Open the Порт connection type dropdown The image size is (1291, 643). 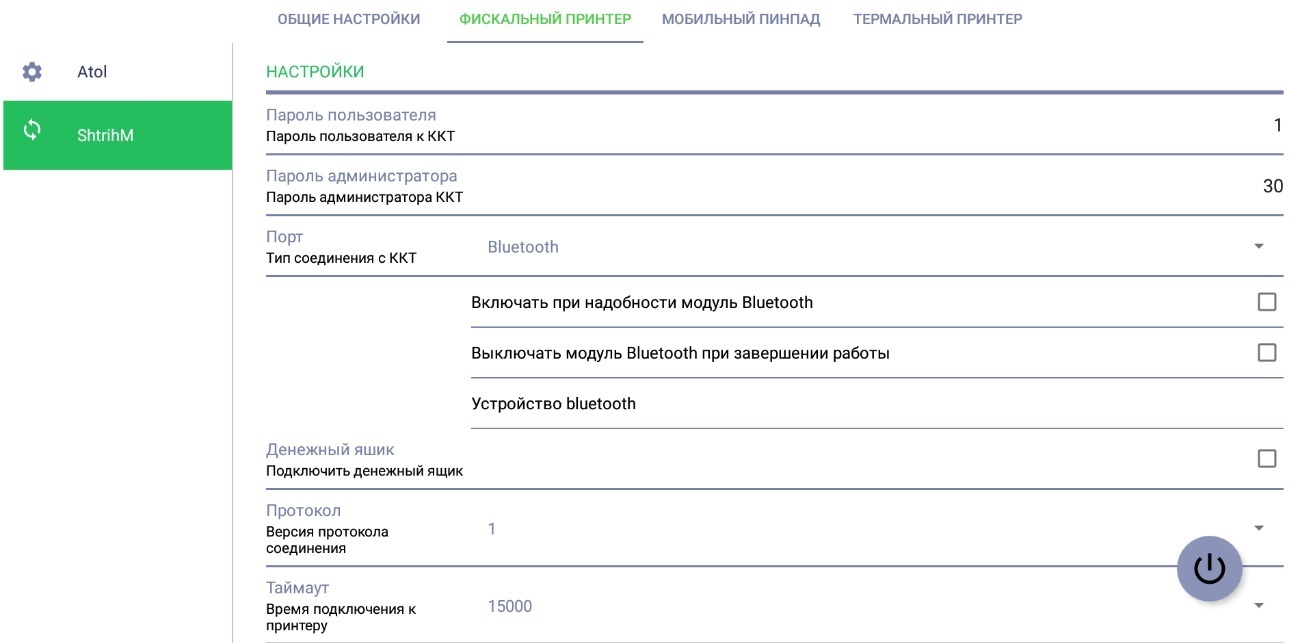pos(1258,247)
